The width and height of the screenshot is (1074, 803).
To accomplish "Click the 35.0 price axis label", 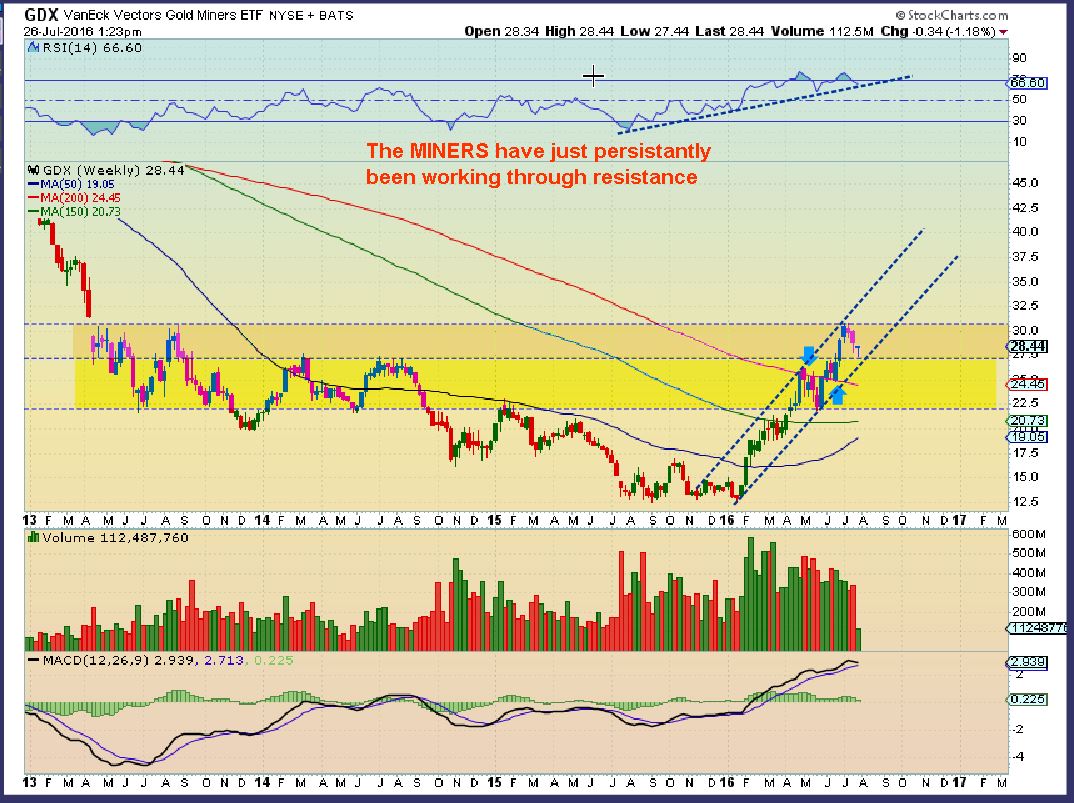I will click(1025, 282).
